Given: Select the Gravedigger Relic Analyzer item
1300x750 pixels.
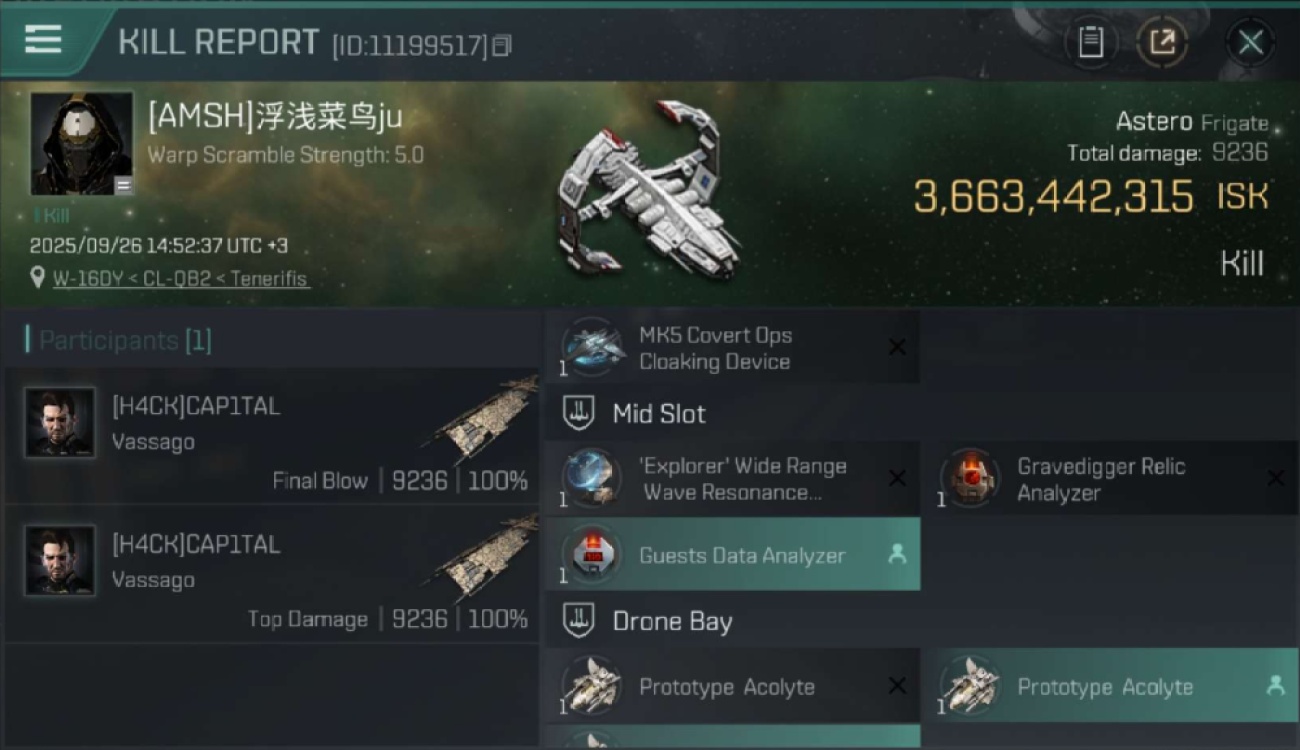Looking at the screenshot, I should coord(1109,479).
